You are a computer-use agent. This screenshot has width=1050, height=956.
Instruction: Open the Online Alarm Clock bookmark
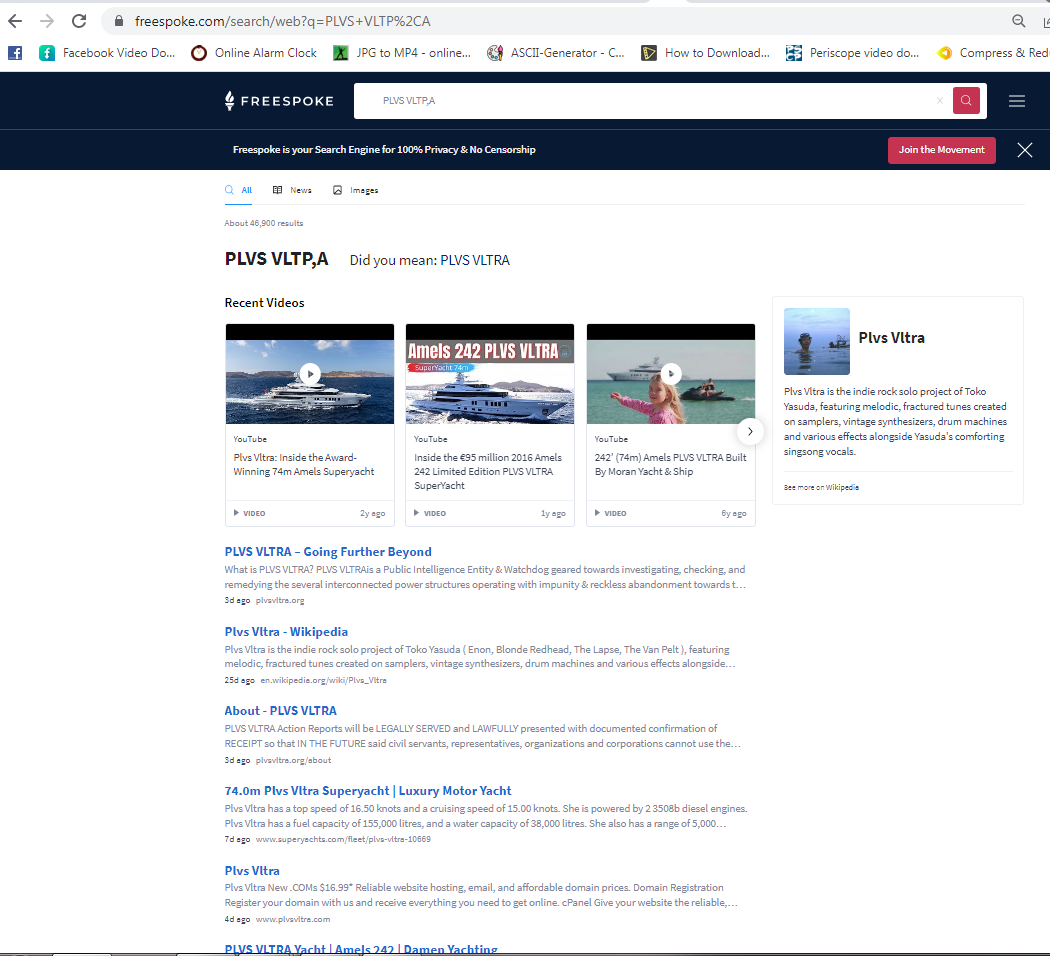click(x=254, y=53)
